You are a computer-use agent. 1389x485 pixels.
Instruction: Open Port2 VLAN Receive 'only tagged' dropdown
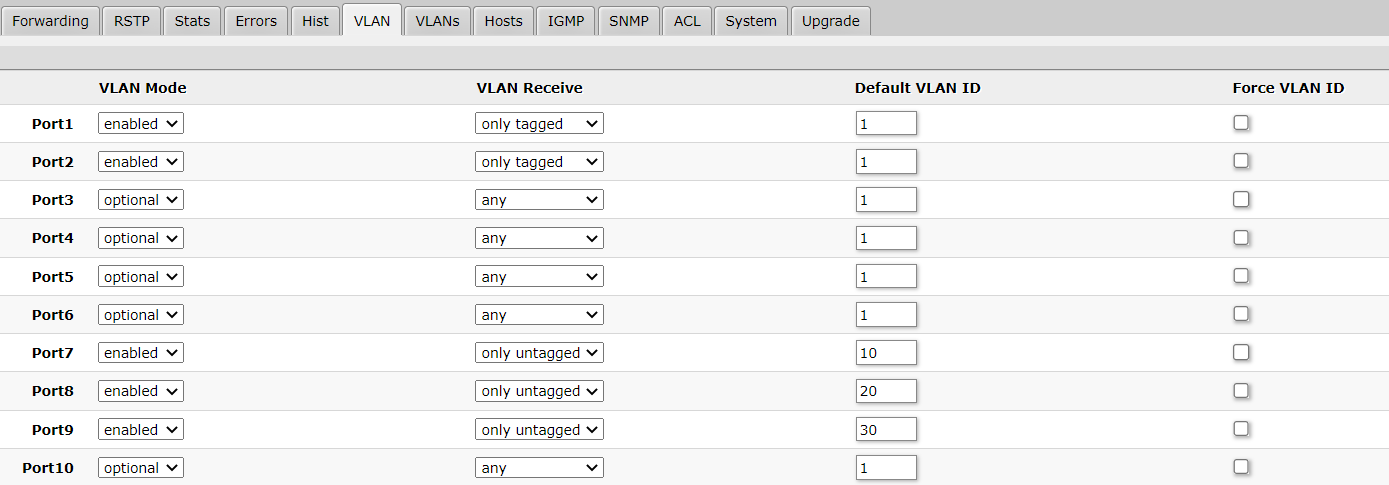click(x=539, y=162)
